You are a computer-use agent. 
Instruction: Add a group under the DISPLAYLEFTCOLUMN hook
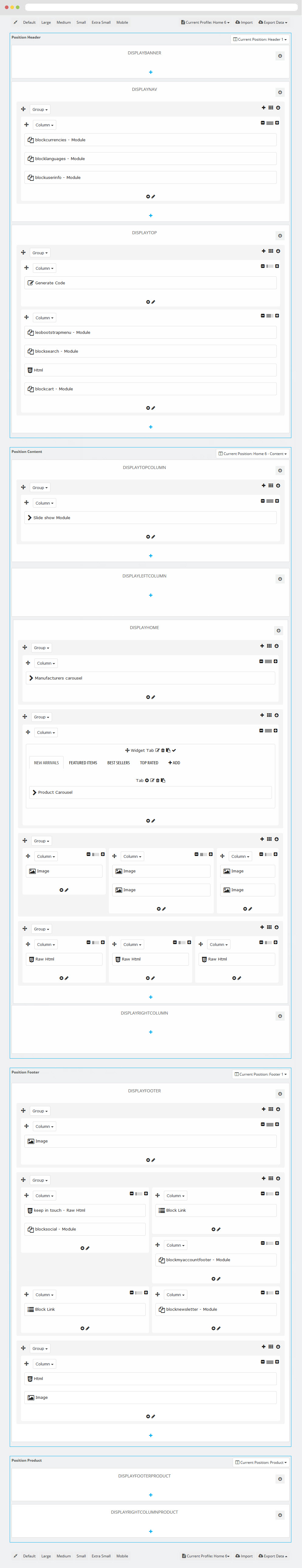pos(150,595)
